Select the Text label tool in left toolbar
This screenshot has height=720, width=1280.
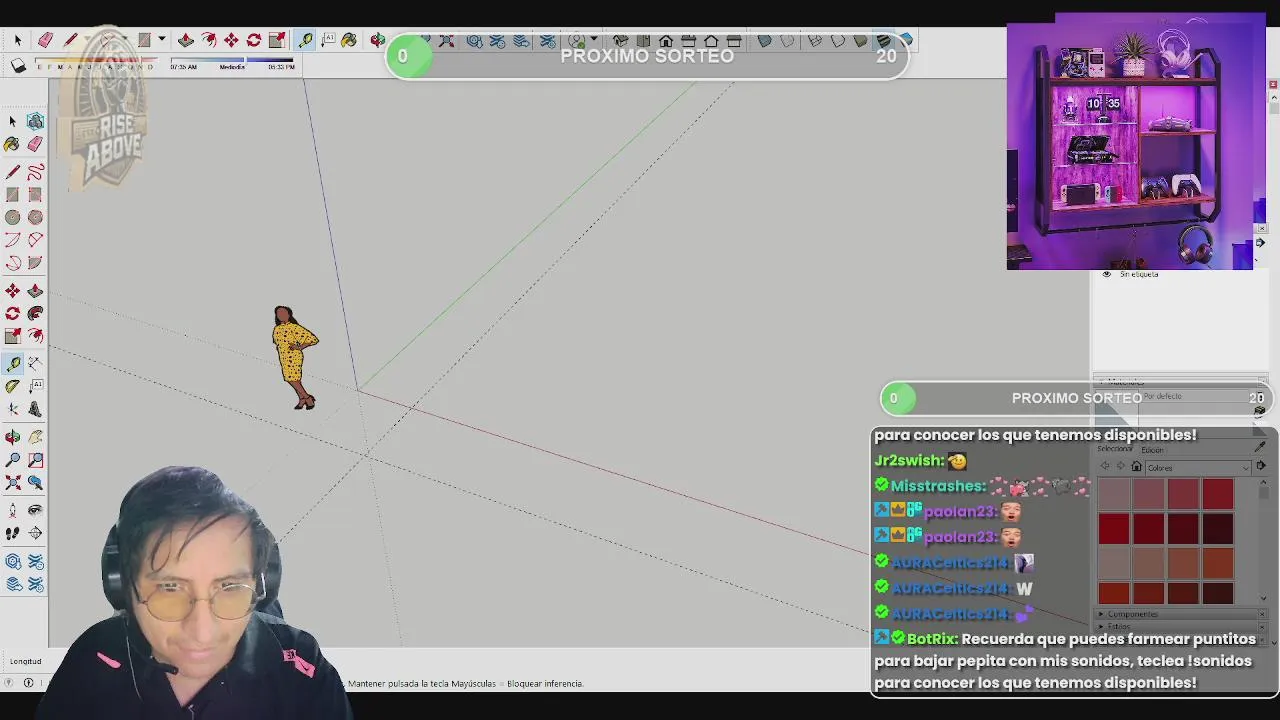[x=35, y=386]
